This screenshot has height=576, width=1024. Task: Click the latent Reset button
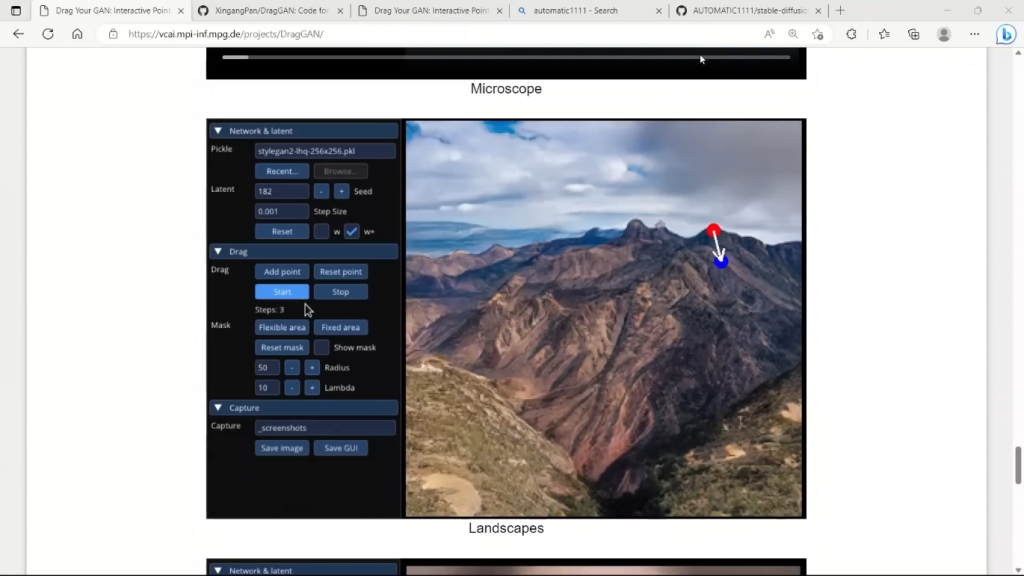(x=282, y=232)
